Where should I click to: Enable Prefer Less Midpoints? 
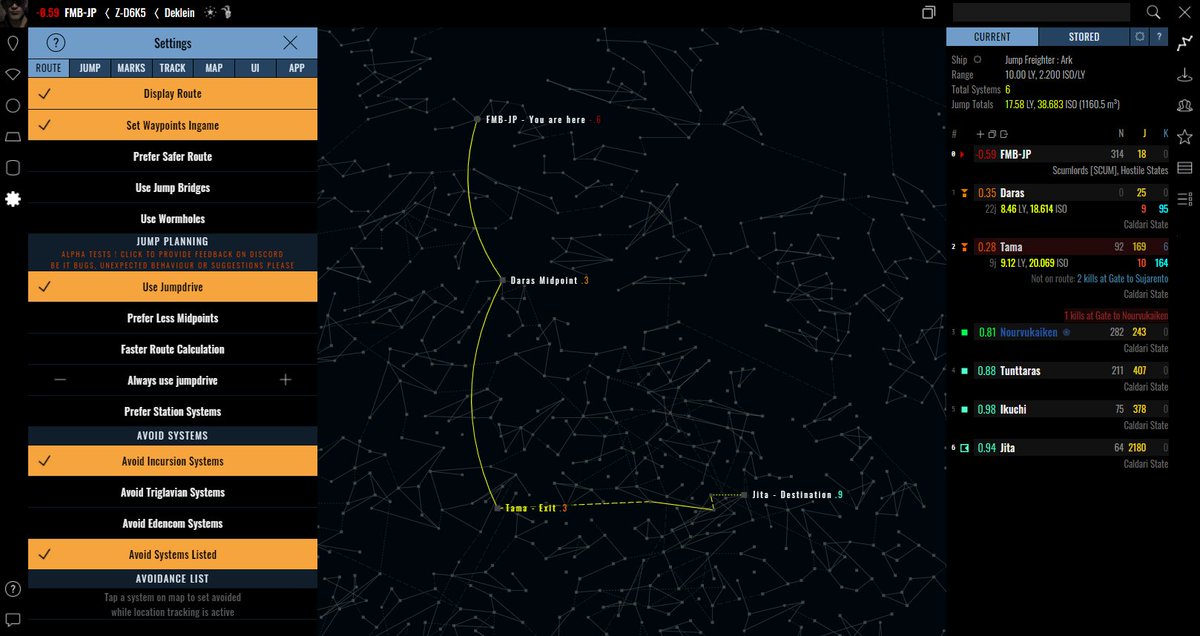[173, 318]
